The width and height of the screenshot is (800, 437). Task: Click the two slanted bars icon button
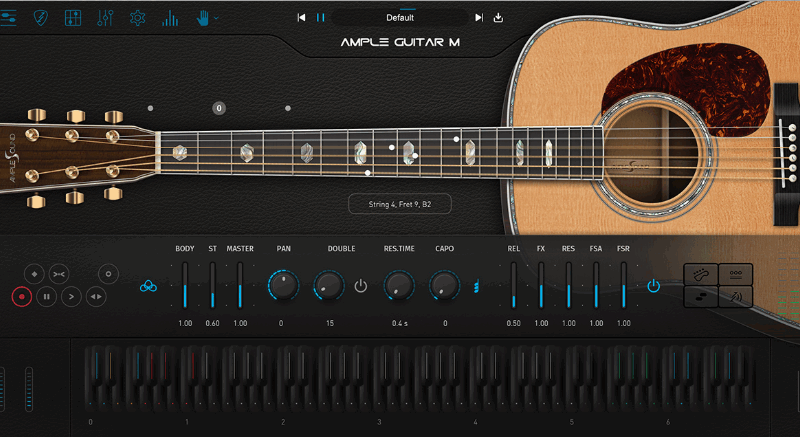pyautogui.click(x=701, y=297)
